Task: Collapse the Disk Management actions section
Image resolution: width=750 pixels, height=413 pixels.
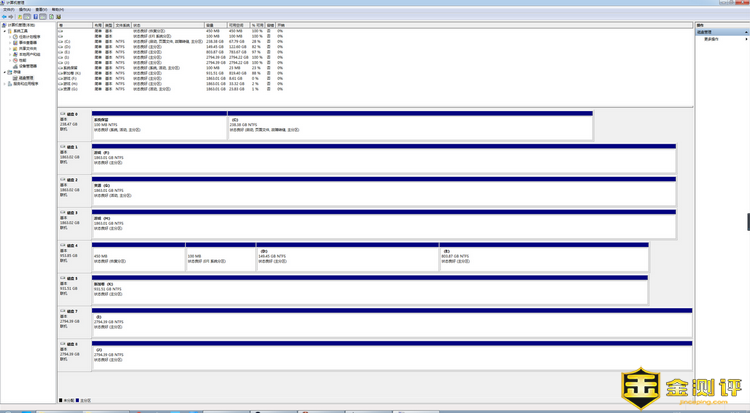Action: [746, 32]
